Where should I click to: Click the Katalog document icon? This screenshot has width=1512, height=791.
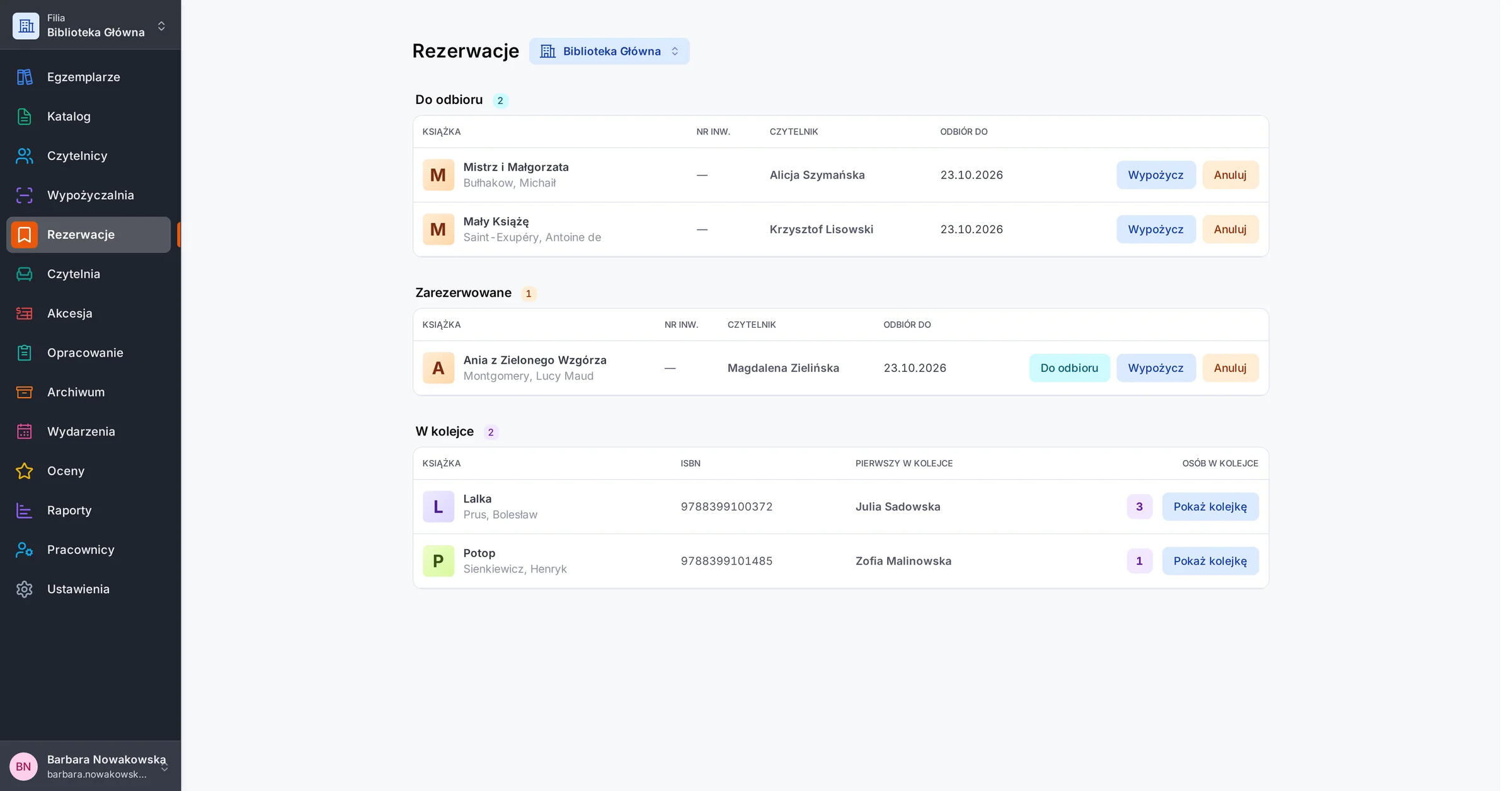click(x=25, y=117)
